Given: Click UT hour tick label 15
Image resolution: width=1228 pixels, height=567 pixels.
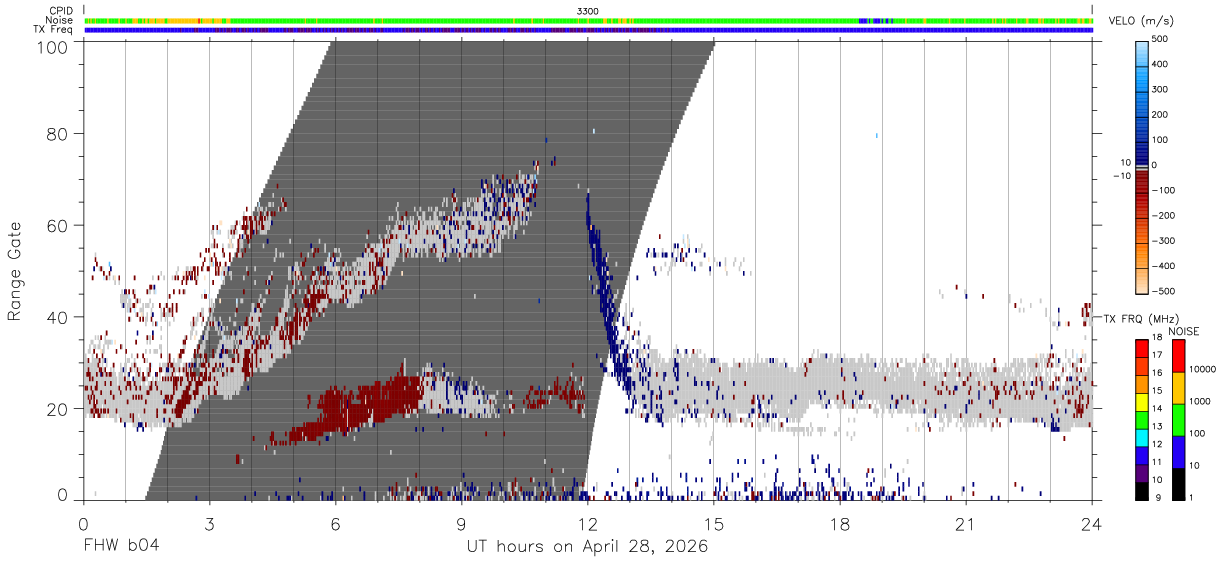Looking at the screenshot, I should (713, 525).
